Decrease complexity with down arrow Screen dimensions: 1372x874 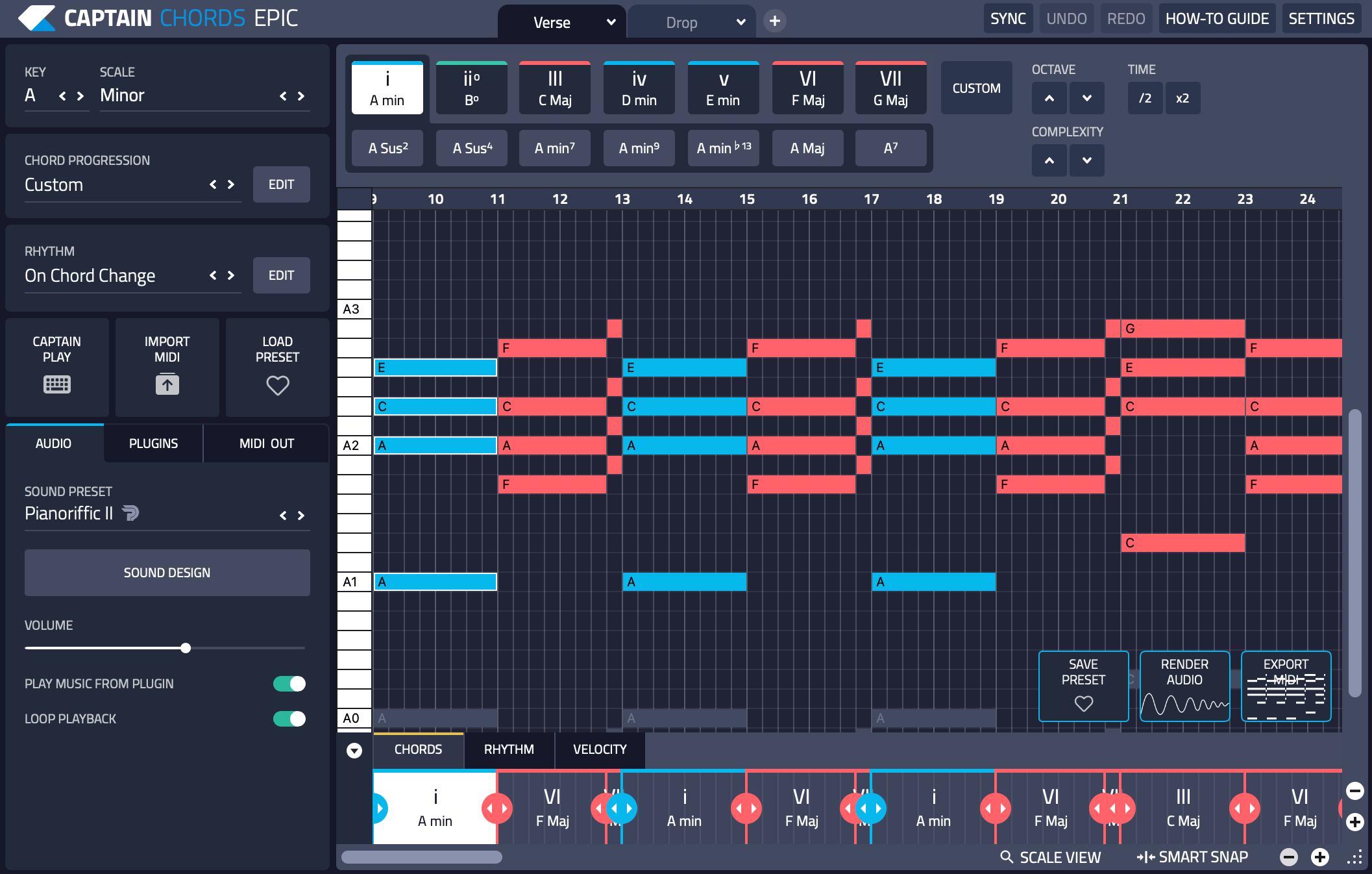pyautogui.click(x=1087, y=160)
